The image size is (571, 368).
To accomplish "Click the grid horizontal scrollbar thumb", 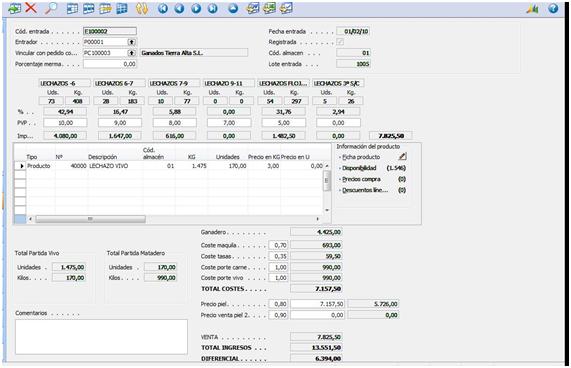I will pos(90,219).
